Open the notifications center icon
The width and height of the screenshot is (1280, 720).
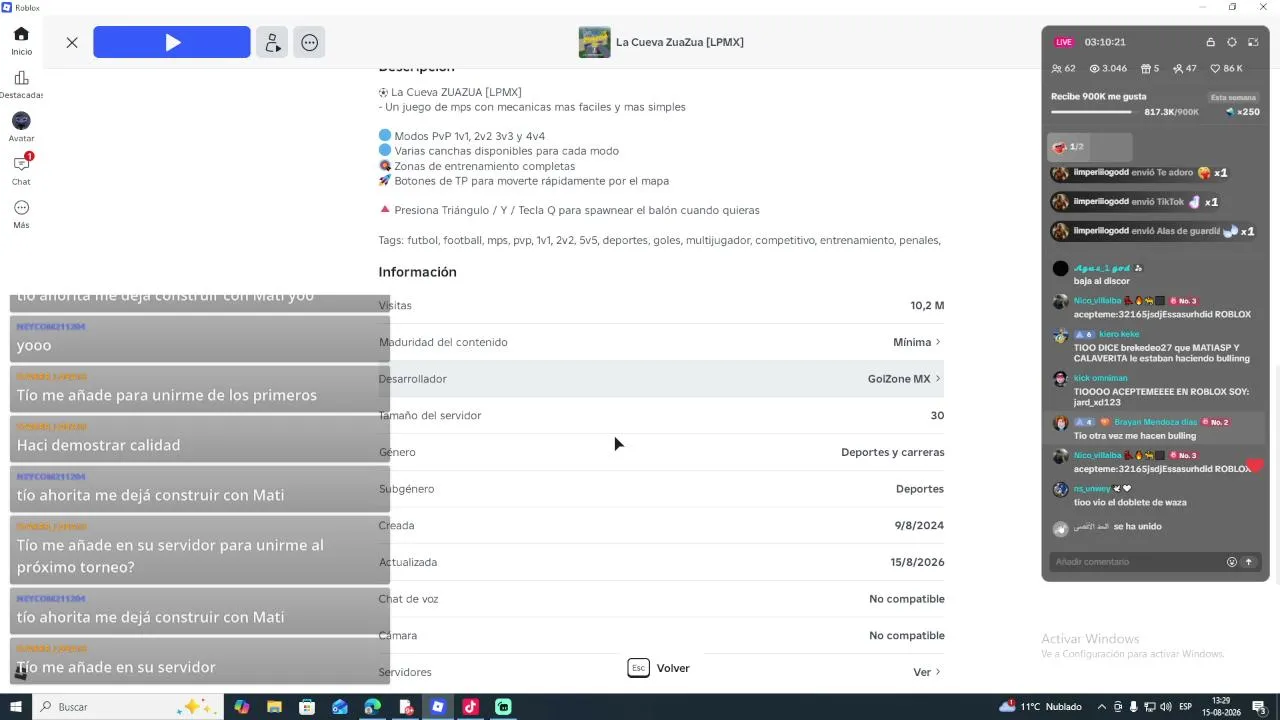(x=1259, y=707)
